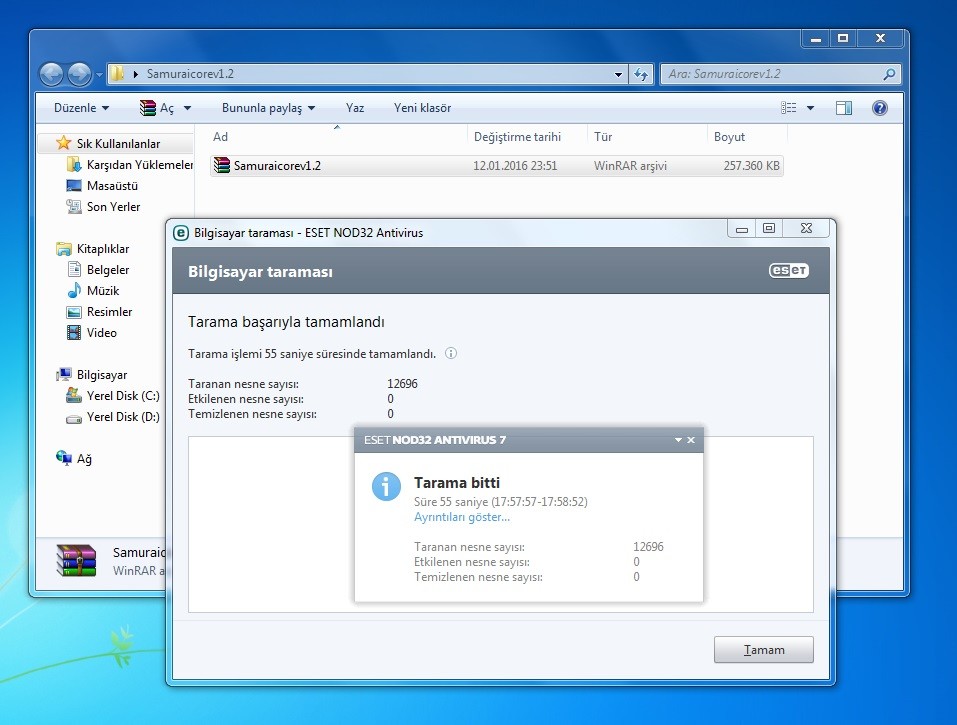Click large WinRAR thumbnail in details pane

pyautogui.click(x=76, y=560)
